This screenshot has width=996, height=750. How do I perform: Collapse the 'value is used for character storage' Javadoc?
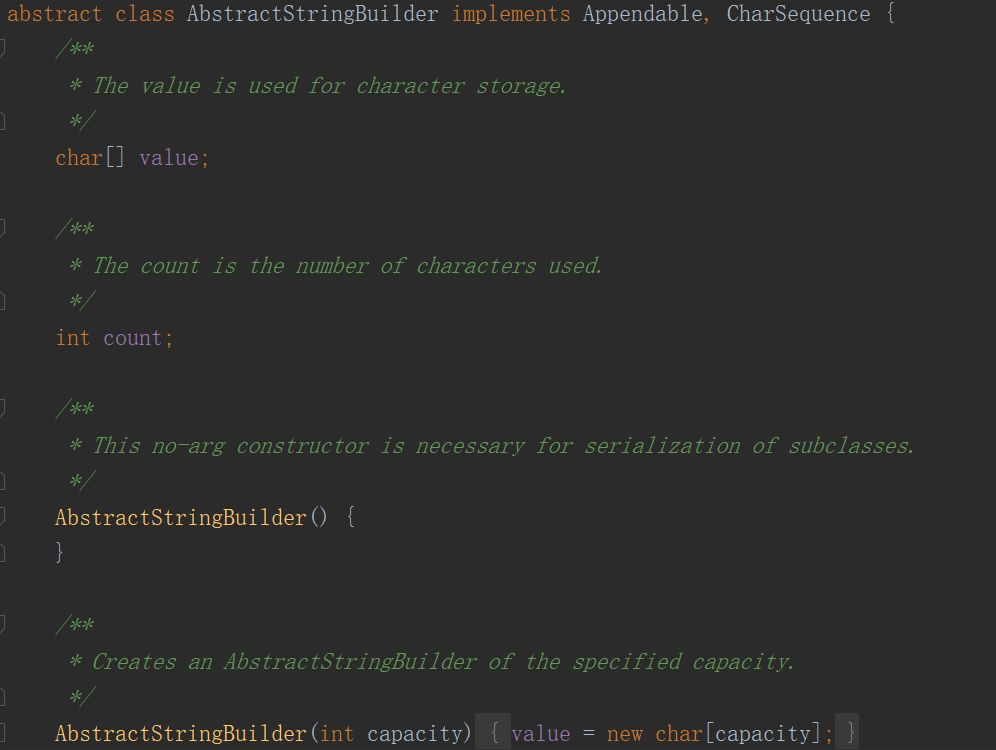click(2, 48)
